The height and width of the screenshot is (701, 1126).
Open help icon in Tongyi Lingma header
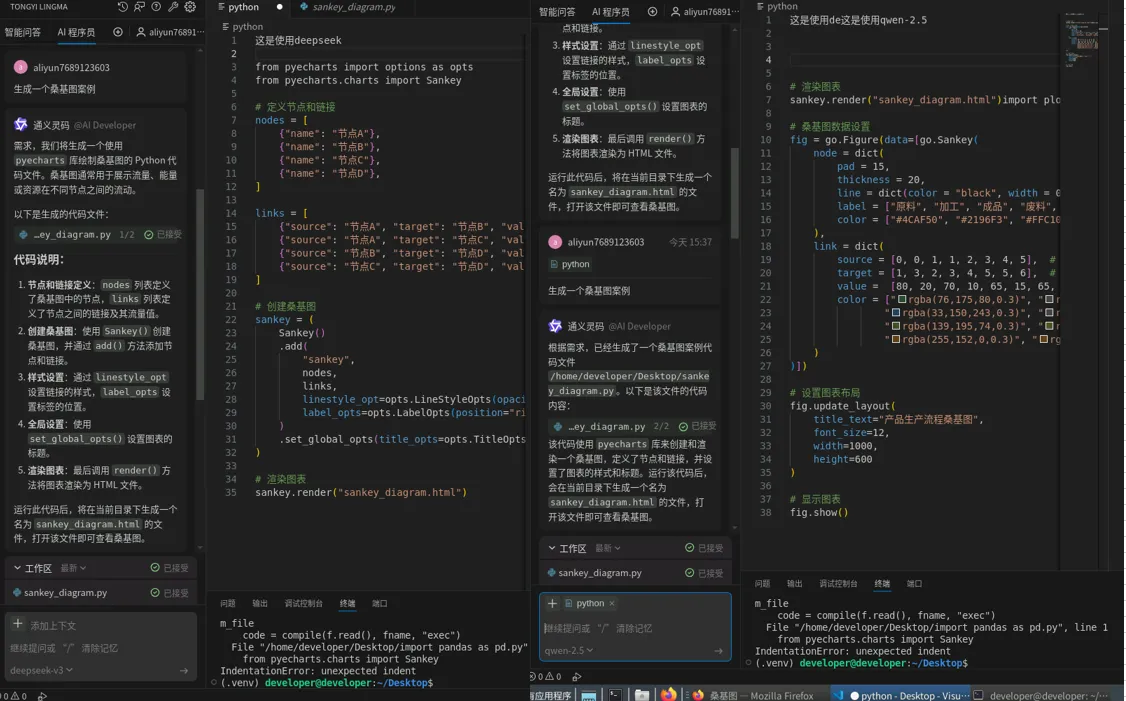coord(156,6)
